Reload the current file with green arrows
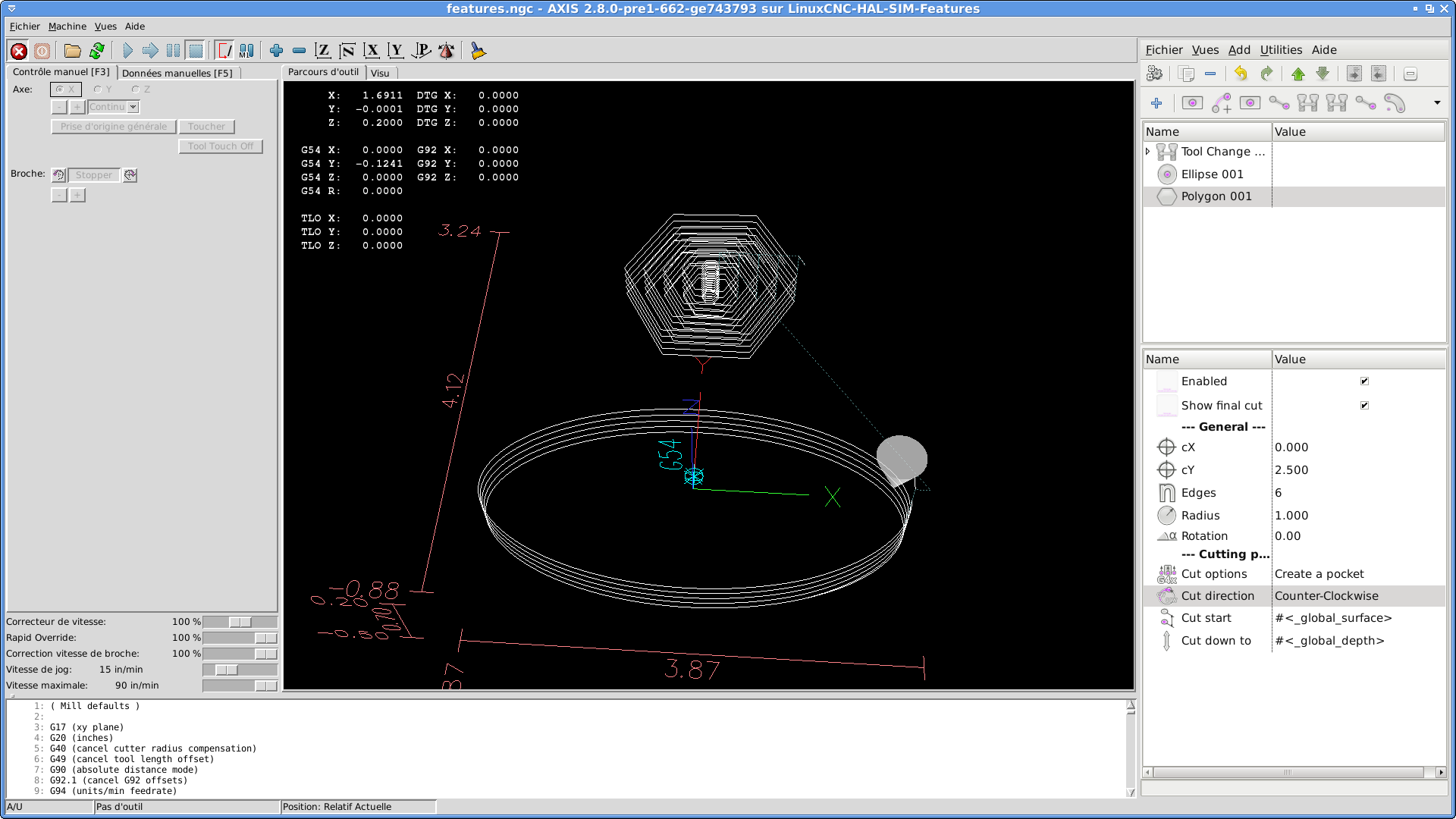The height and width of the screenshot is (819, 1456). pos(96,51)
